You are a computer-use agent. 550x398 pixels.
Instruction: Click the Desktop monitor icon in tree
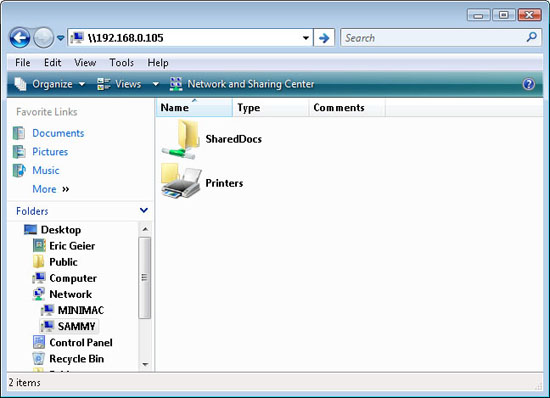[x=31, y=230]
